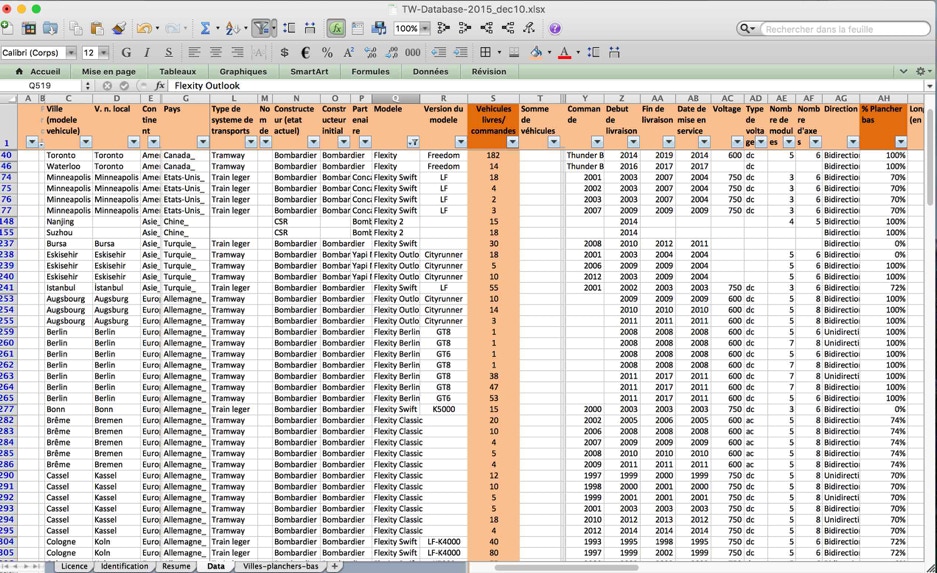The image size is (937, 573).
Task: Apply the red font color A
Action: [564, 53]
